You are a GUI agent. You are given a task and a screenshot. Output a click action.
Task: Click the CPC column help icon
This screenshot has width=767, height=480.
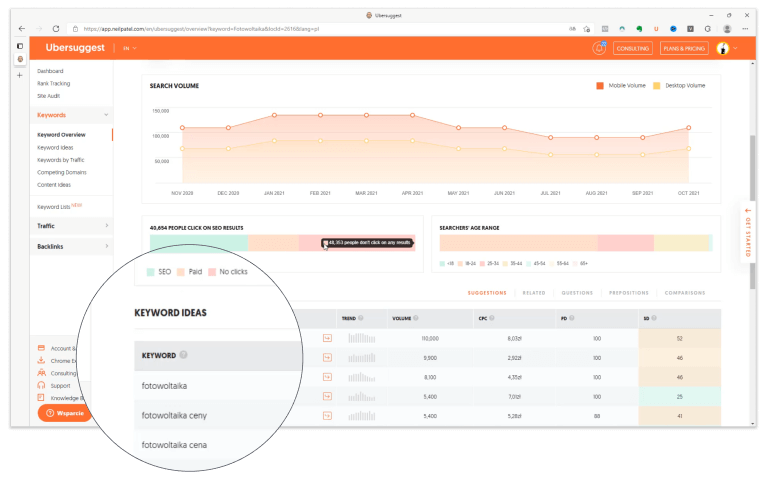[492, 318]
